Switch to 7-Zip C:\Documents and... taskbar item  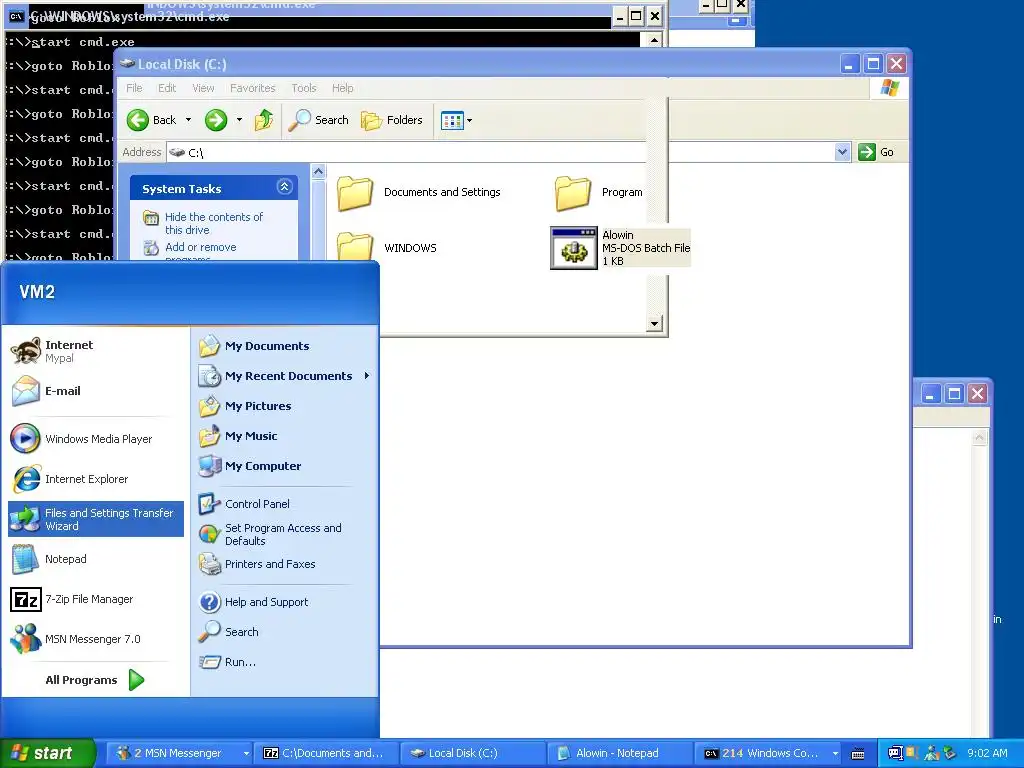click(325, 753)
